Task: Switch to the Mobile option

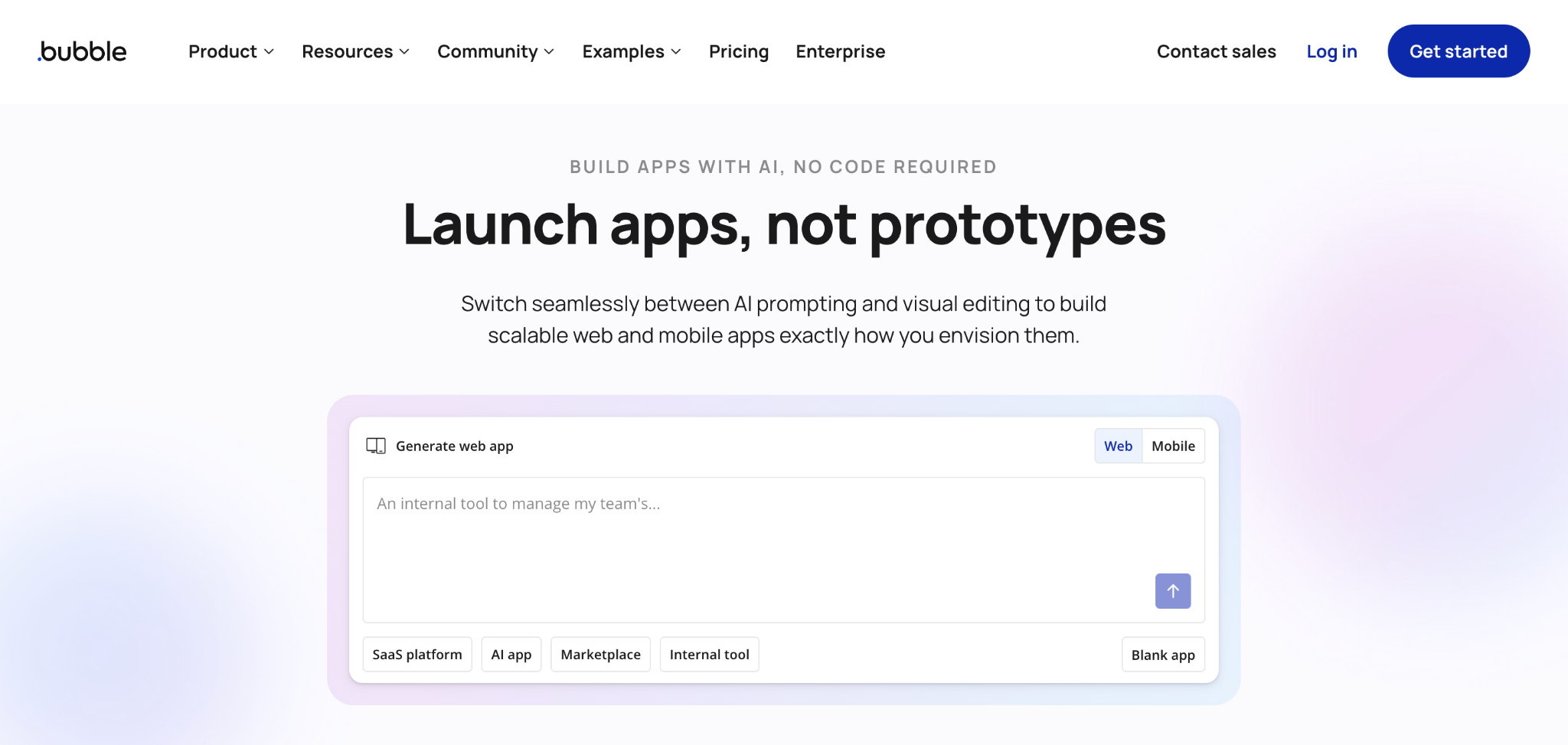Action: (1174, 446)
